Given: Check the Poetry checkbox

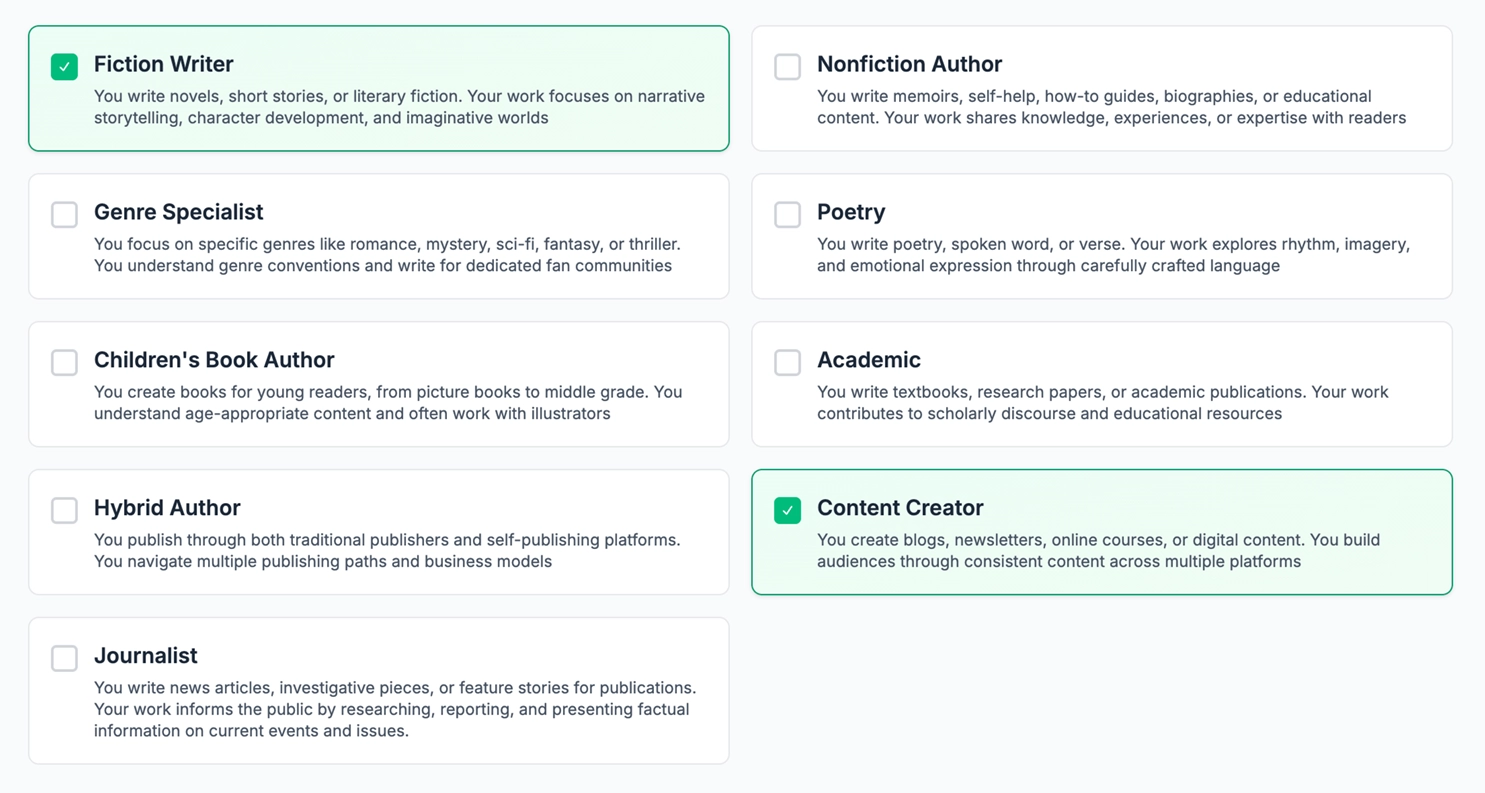Looking at the screenshot, I should [787, 215].
